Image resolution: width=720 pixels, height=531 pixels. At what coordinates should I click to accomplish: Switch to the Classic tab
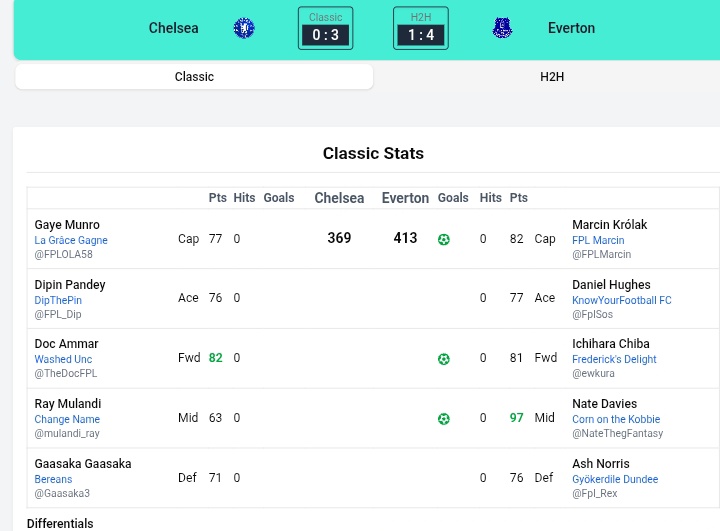click(x=194, y=76)
